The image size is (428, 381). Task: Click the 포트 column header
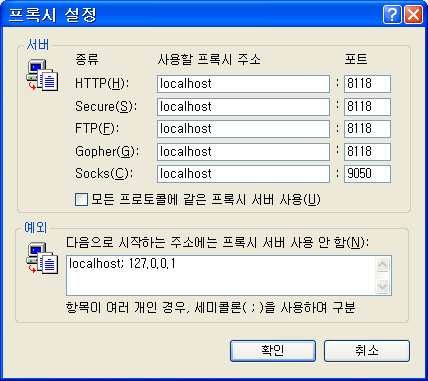[x=356, y=60]
